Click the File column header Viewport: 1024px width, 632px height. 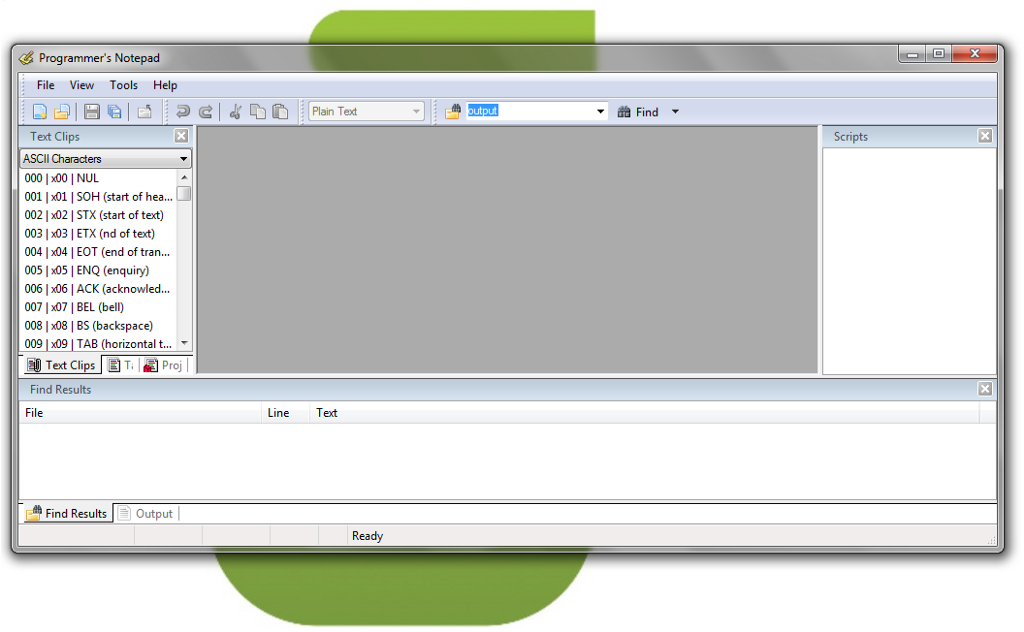click(x=140, y=413)
